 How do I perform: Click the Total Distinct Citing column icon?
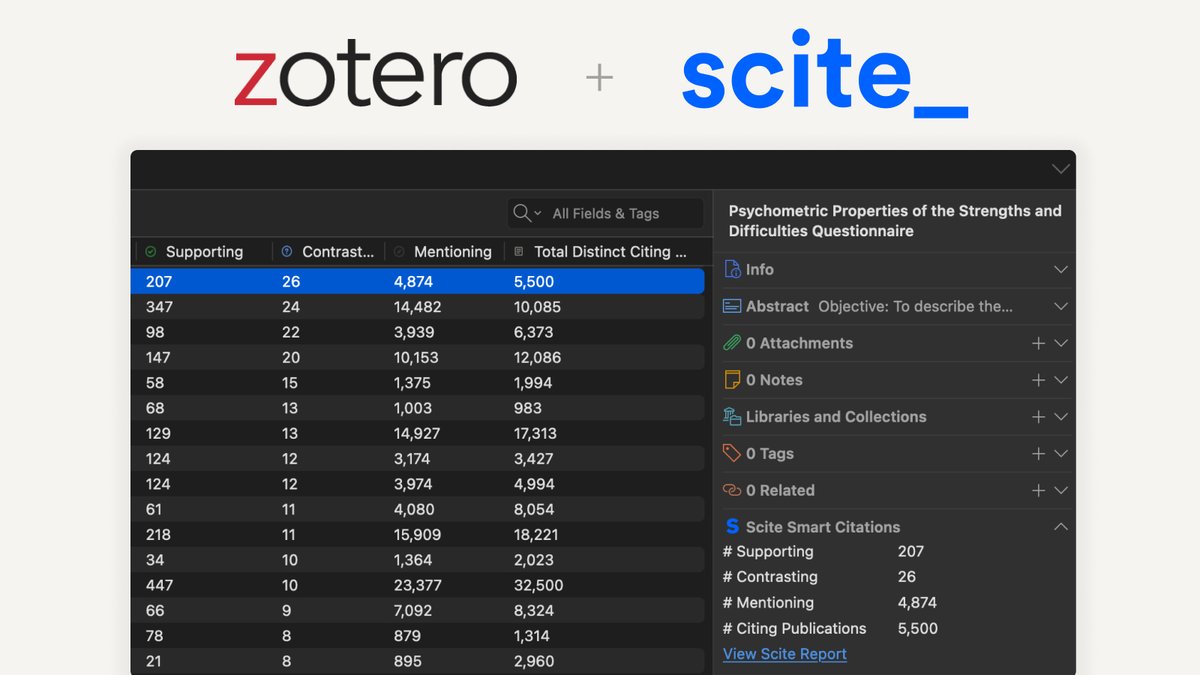tap(519, 251)
